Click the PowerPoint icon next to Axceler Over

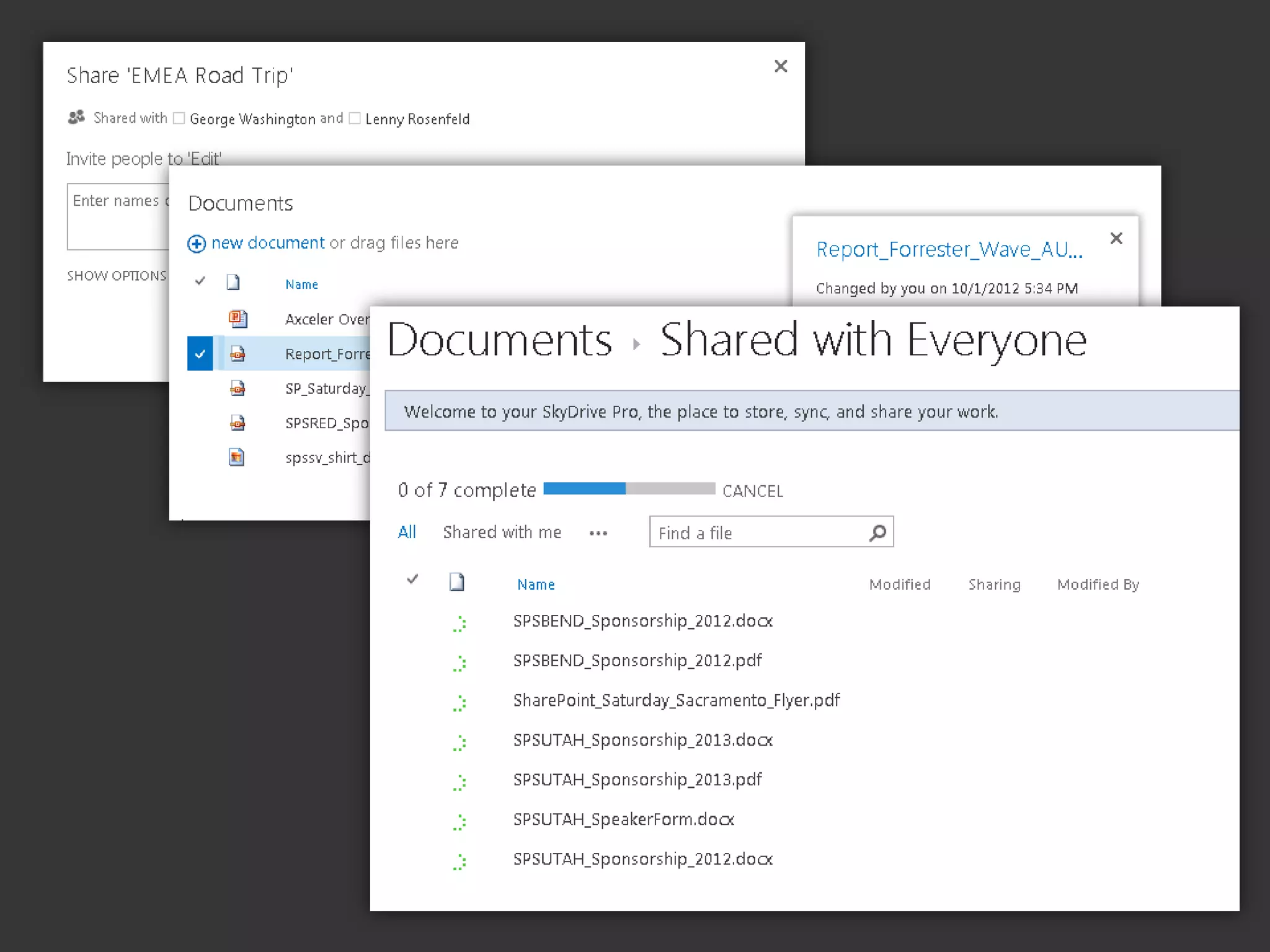point(238,319)
